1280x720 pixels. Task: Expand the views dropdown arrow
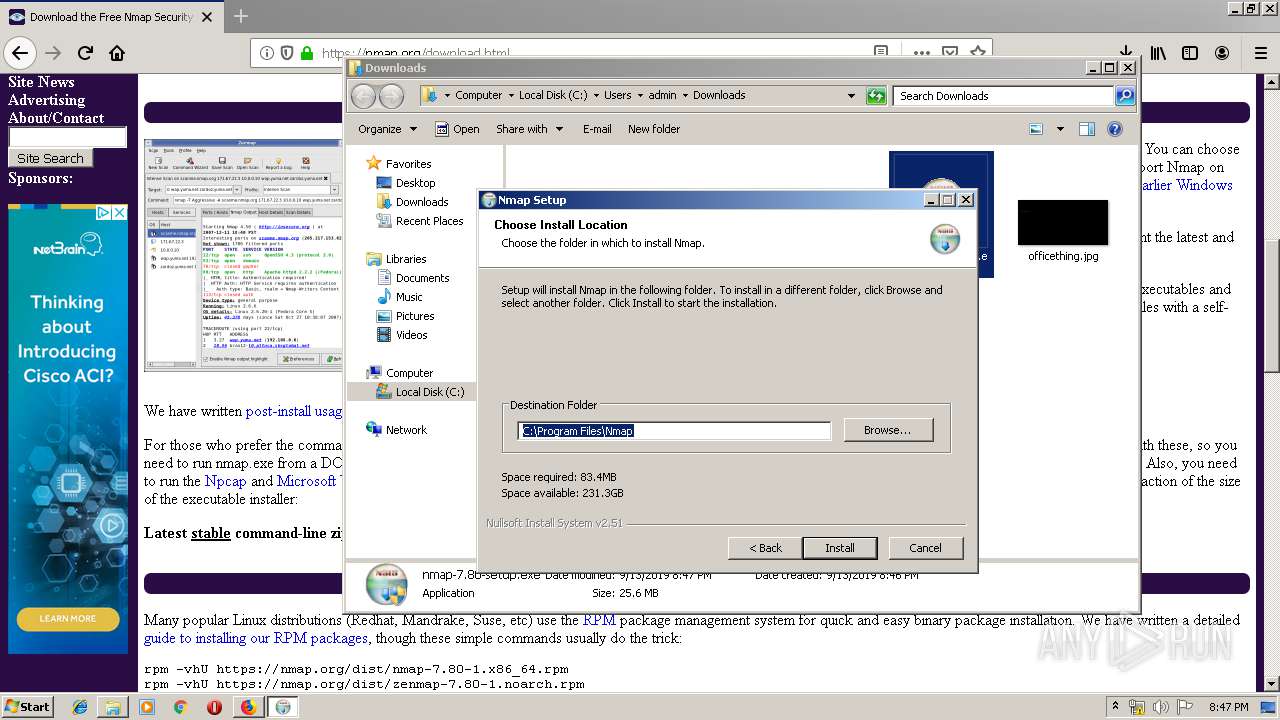click(x=1060, y=129)
